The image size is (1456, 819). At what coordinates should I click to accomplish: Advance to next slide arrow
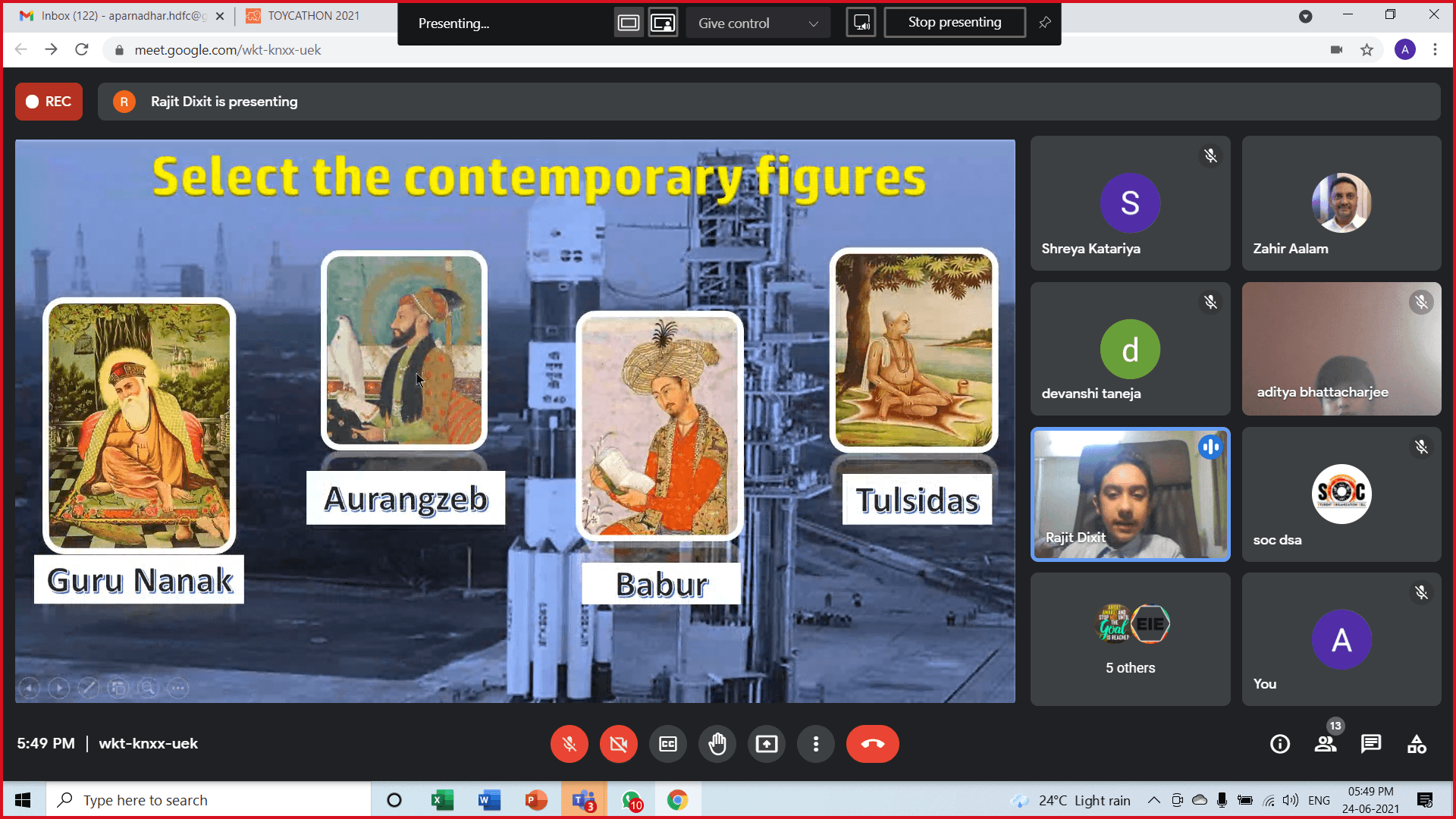pos(58,688)
